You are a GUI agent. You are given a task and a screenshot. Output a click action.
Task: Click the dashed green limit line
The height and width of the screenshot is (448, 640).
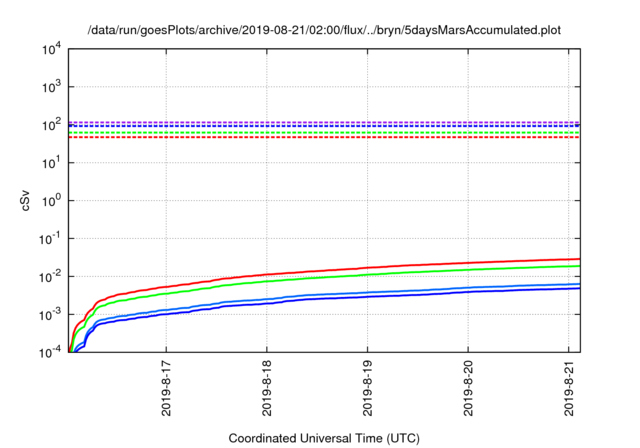coord(324,133)
